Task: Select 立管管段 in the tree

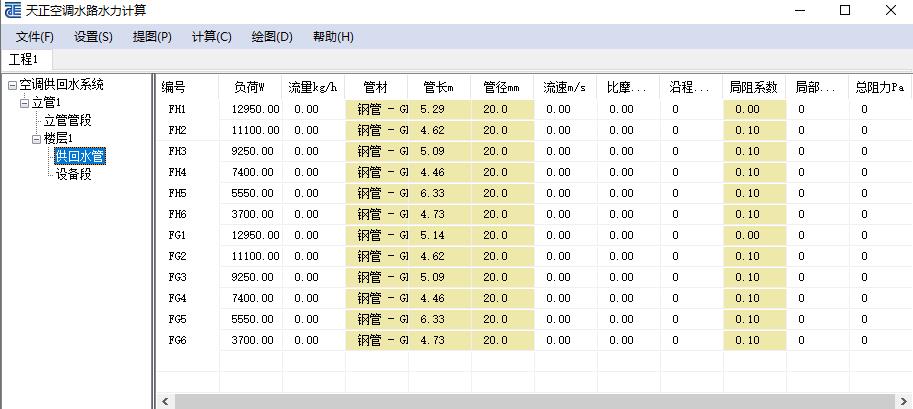Action: pos(67,121)
